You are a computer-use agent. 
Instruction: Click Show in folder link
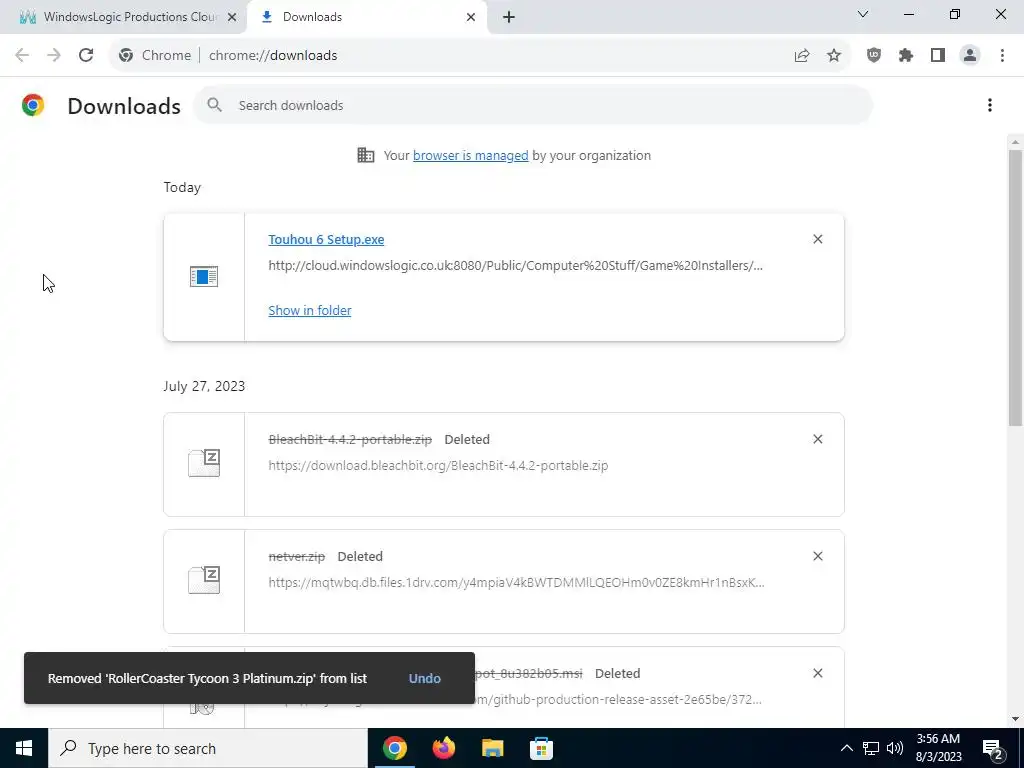point(310,310)
